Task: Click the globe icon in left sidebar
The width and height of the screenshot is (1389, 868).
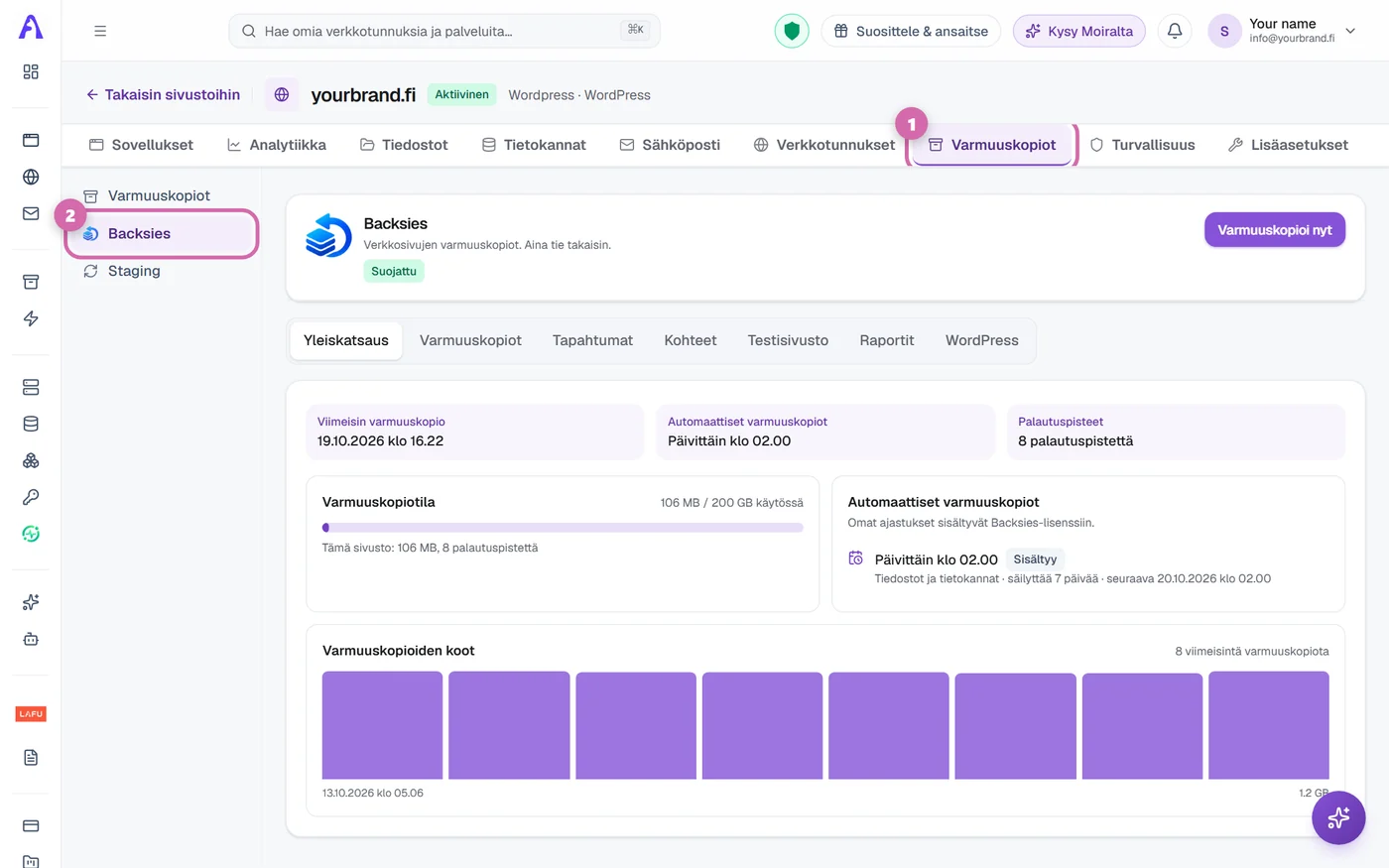Action: coord(31,177)
